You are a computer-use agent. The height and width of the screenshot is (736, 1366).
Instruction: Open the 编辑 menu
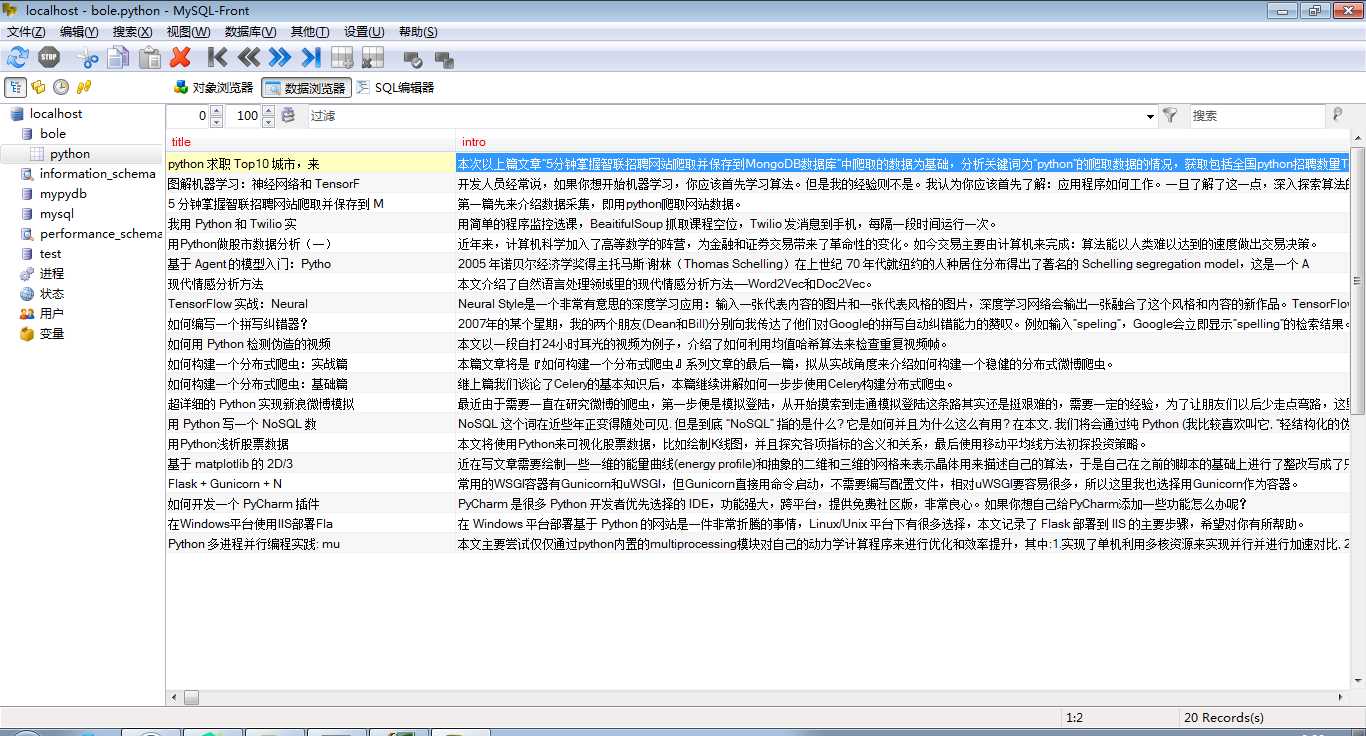click(x=80, y=32)
